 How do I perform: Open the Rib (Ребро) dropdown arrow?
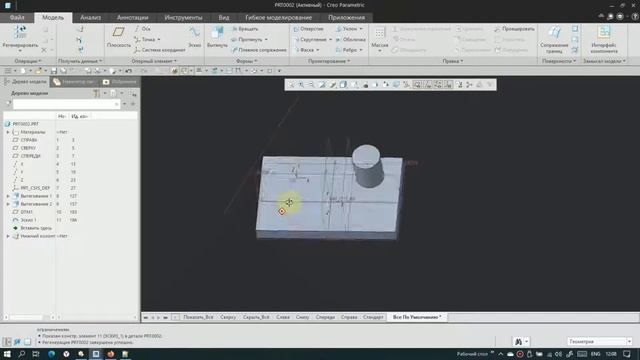click(361, 50)
